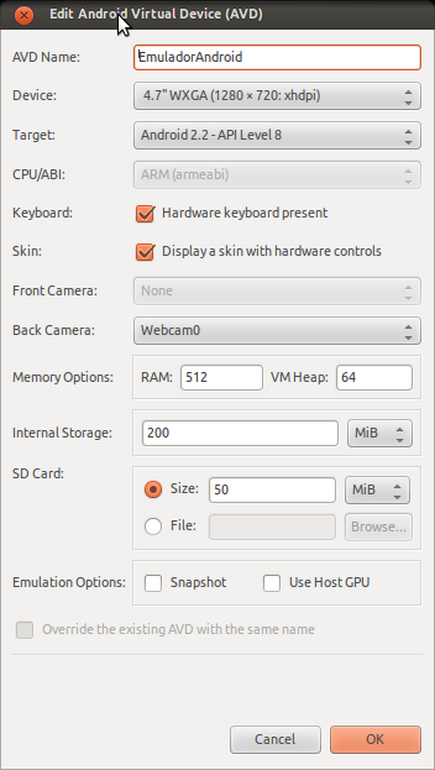Image resolution: width=435 pixels, height=770 pixels.
Task: Uncheck Display a skin with hardware controls
Action: click(145, 252)
